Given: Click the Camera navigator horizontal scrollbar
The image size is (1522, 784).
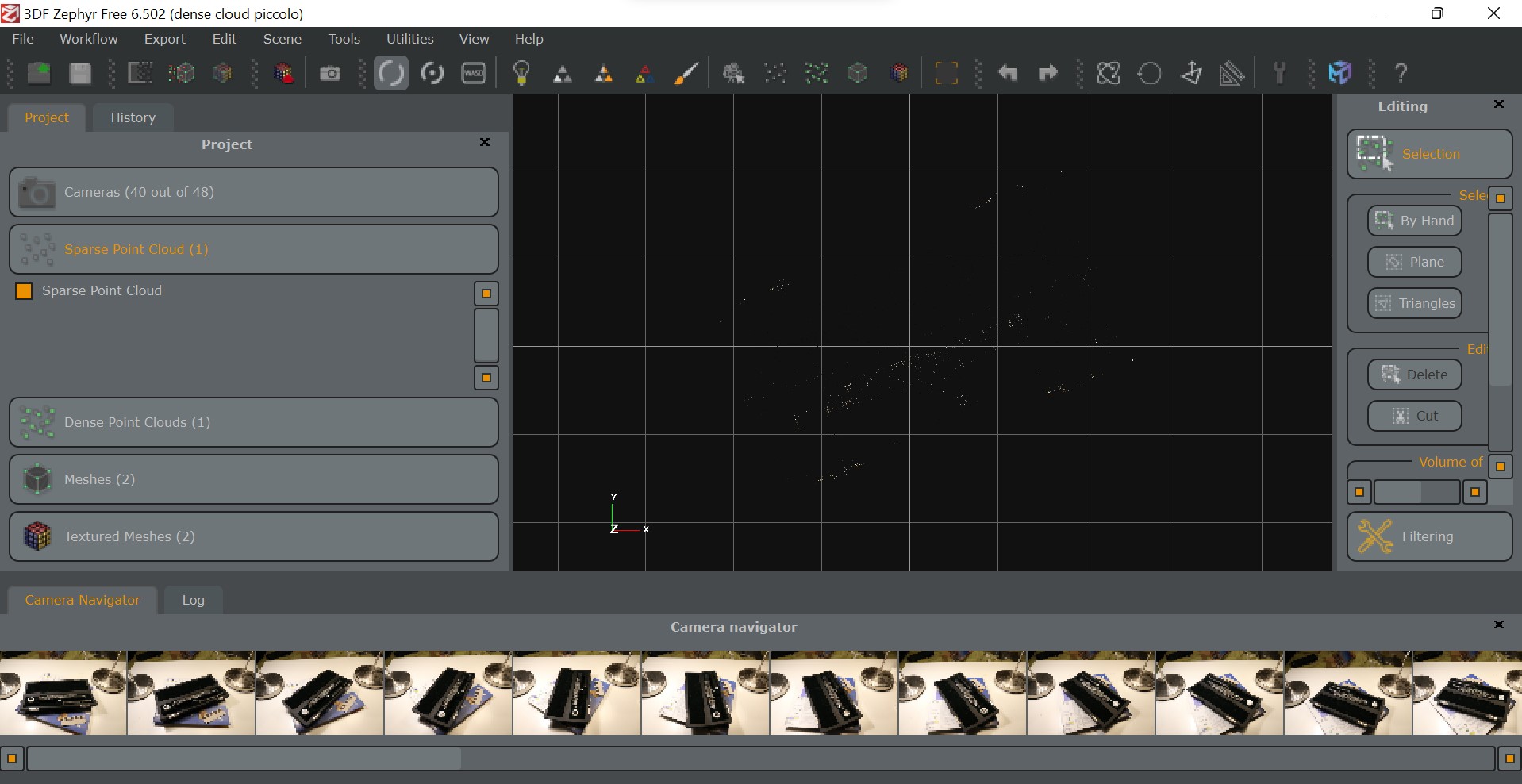Looking at the screenshot, I should point(760,759).
